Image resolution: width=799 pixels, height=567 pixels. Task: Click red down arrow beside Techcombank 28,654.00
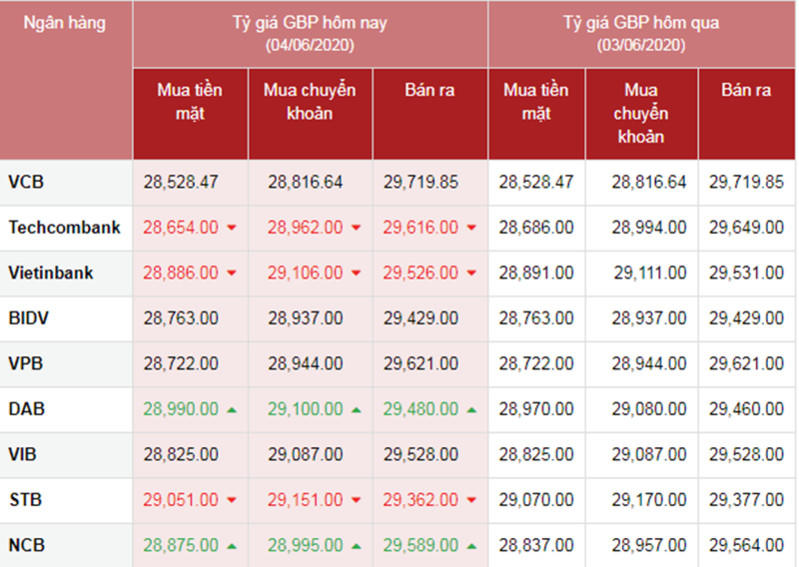[232, 228]
